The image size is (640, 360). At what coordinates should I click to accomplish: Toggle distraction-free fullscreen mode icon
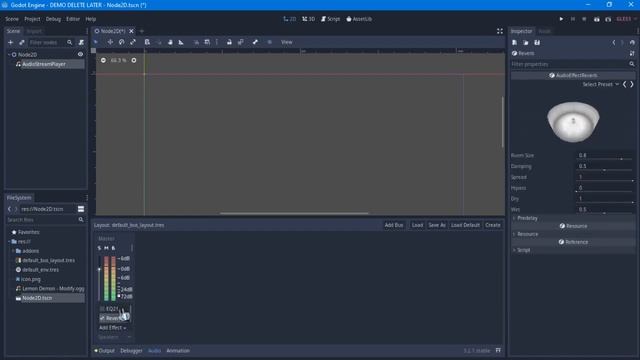500,31
